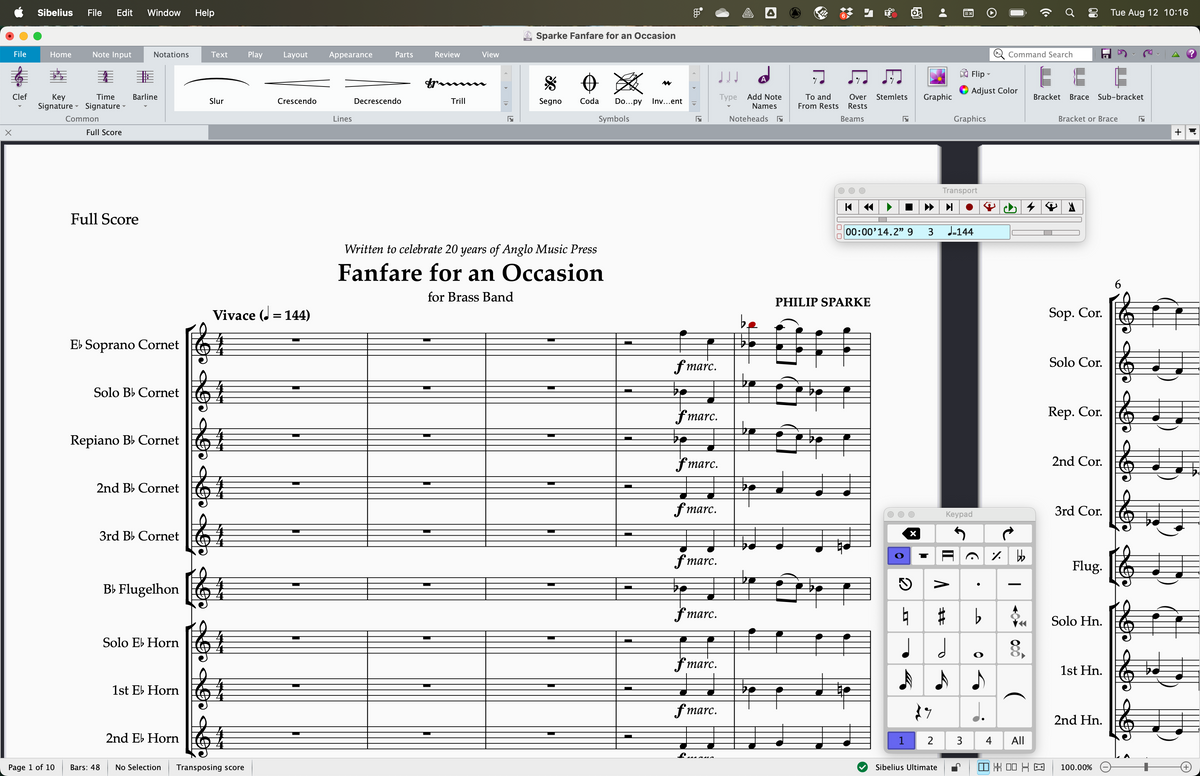Collapse the ribbon with the green triangle
Screen dimensions: 1200x776
point(1175,55)
